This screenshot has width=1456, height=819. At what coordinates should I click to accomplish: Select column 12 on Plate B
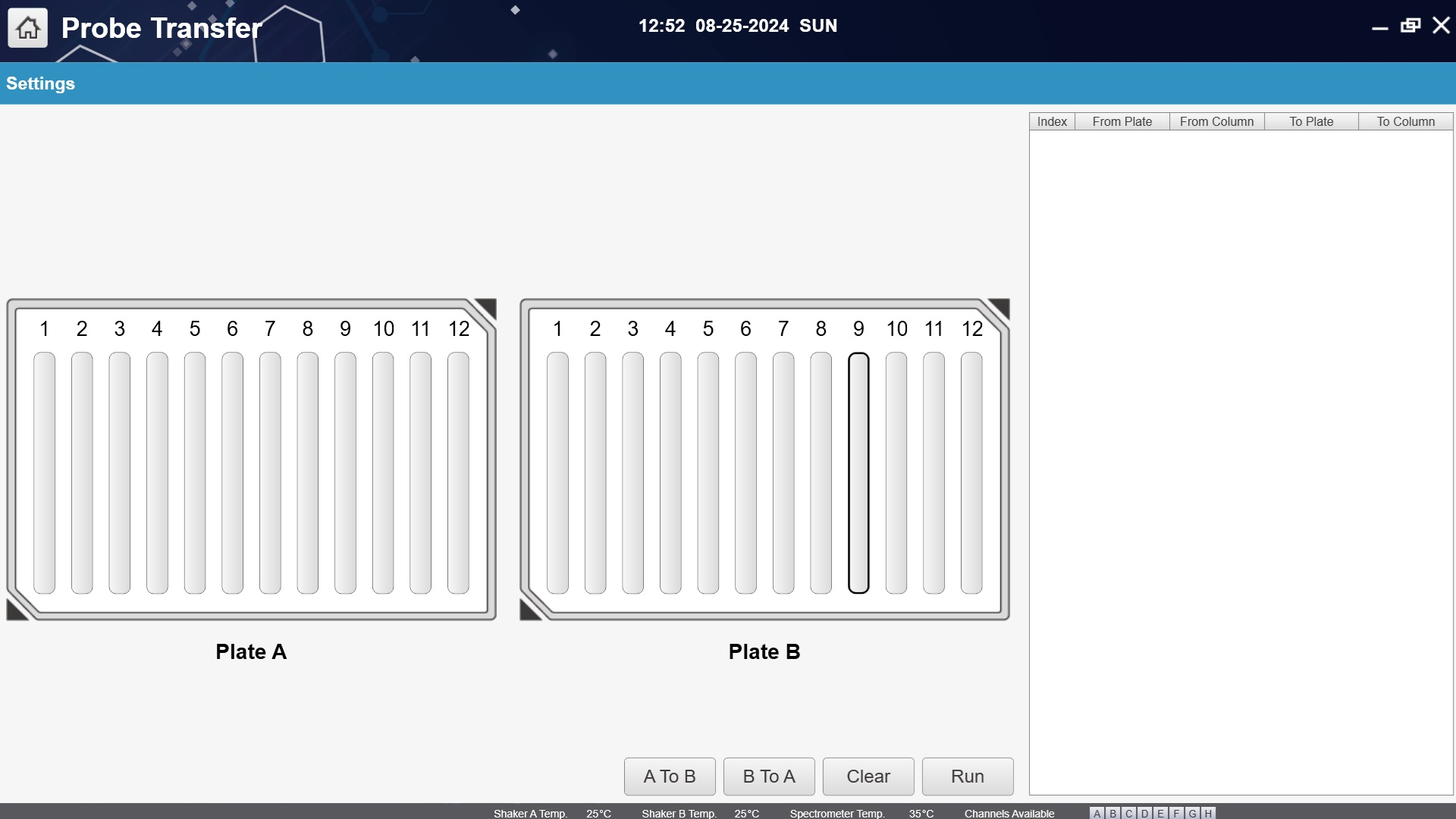(971, 472)
